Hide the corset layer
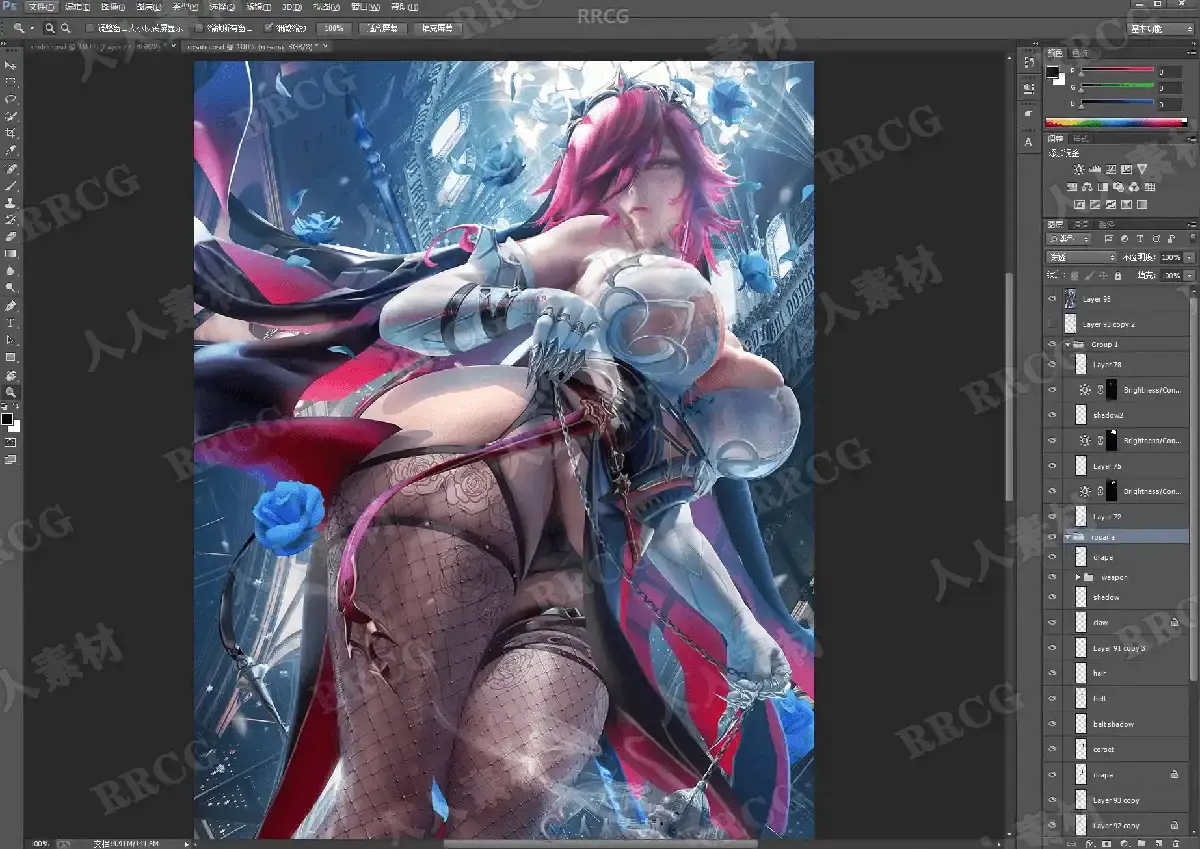Screen dimensions: 1200x849 [1052, 749]
